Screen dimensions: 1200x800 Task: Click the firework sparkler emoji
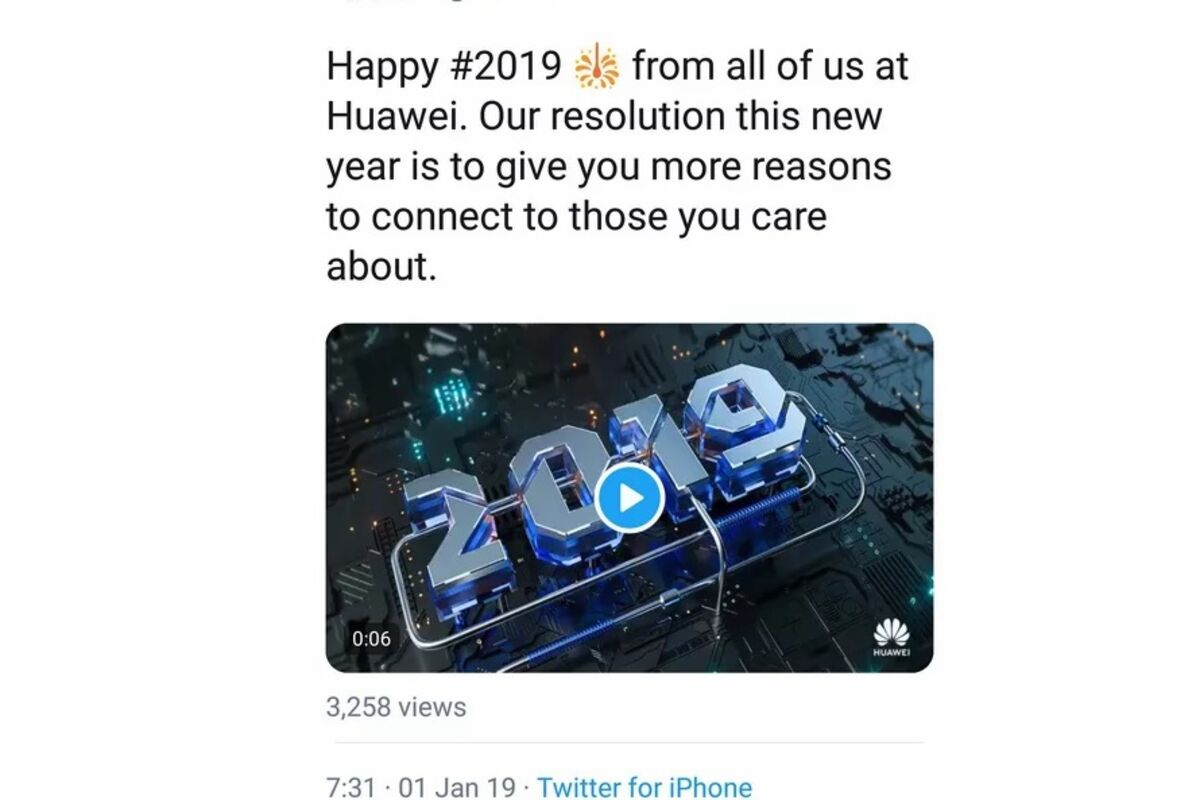click(597, 66)
